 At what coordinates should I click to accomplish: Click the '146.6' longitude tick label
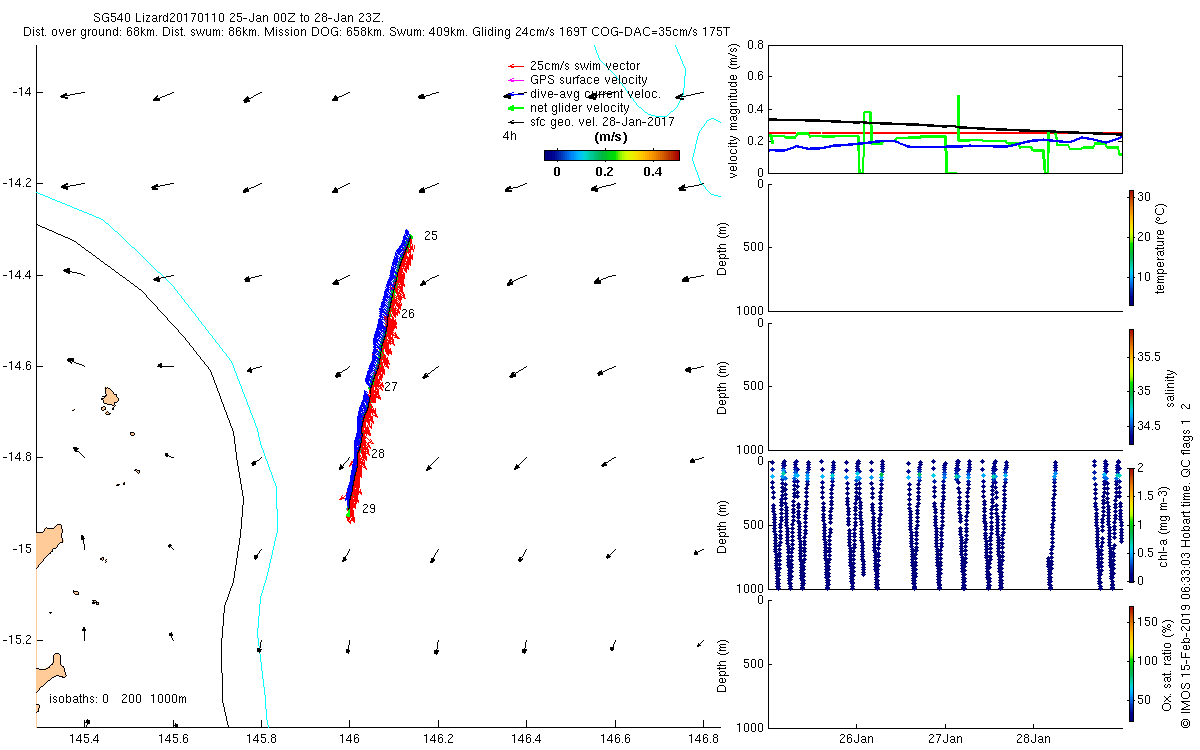614,740
